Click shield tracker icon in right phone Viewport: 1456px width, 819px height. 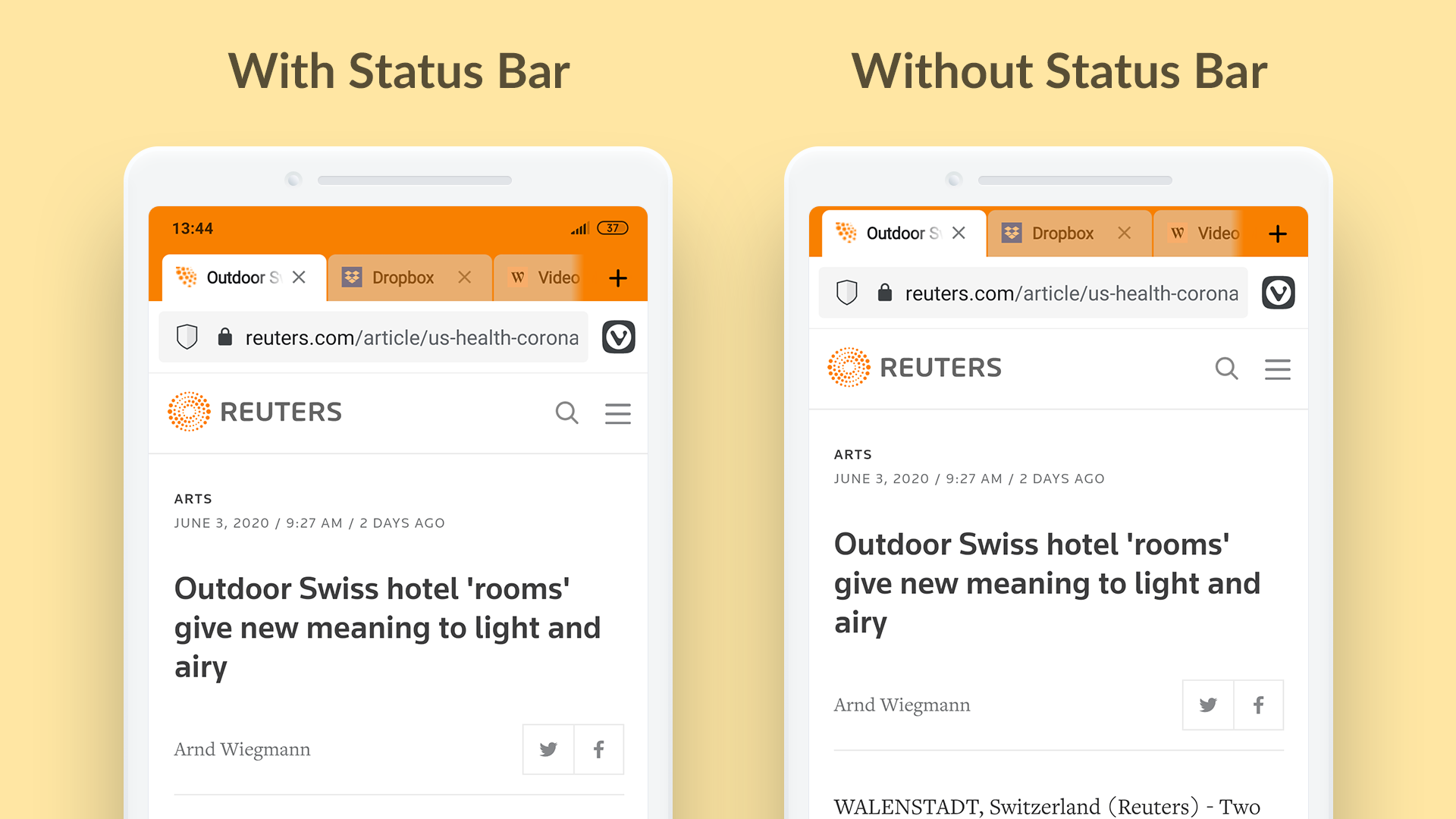pos(847,293)
